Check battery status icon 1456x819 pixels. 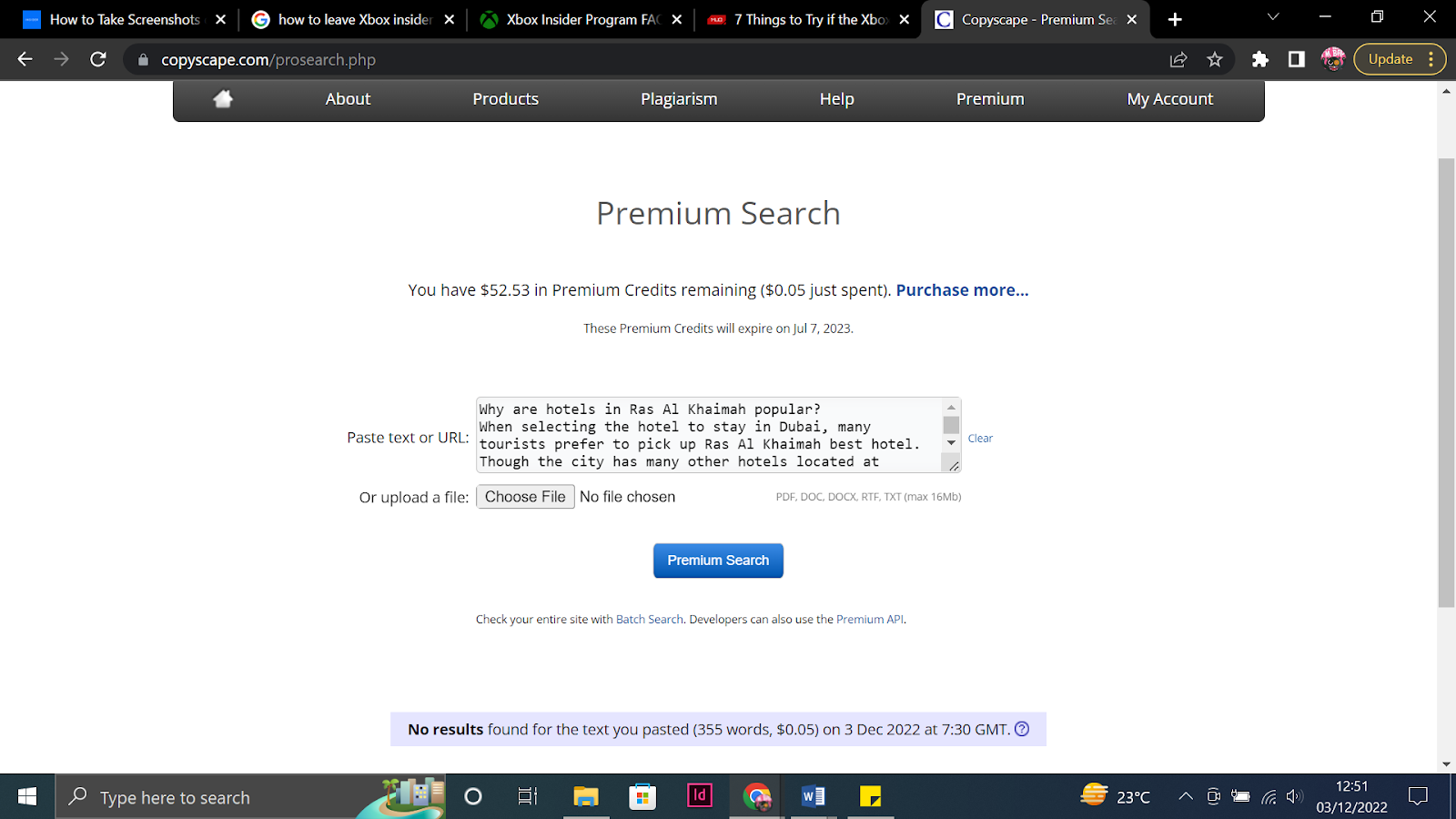click(x=1240, y=797)
